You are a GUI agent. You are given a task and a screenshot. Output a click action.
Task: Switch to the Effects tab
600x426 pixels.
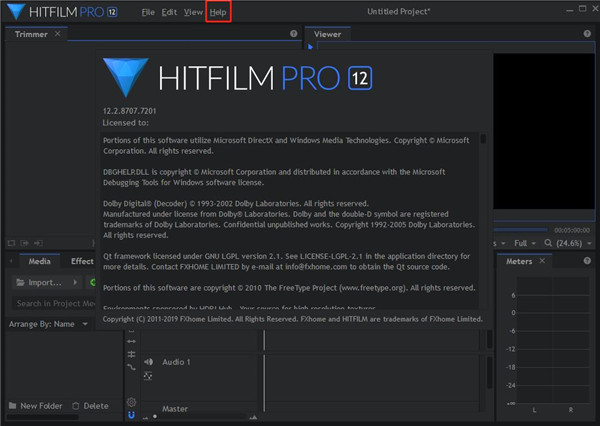pos(82,261)
